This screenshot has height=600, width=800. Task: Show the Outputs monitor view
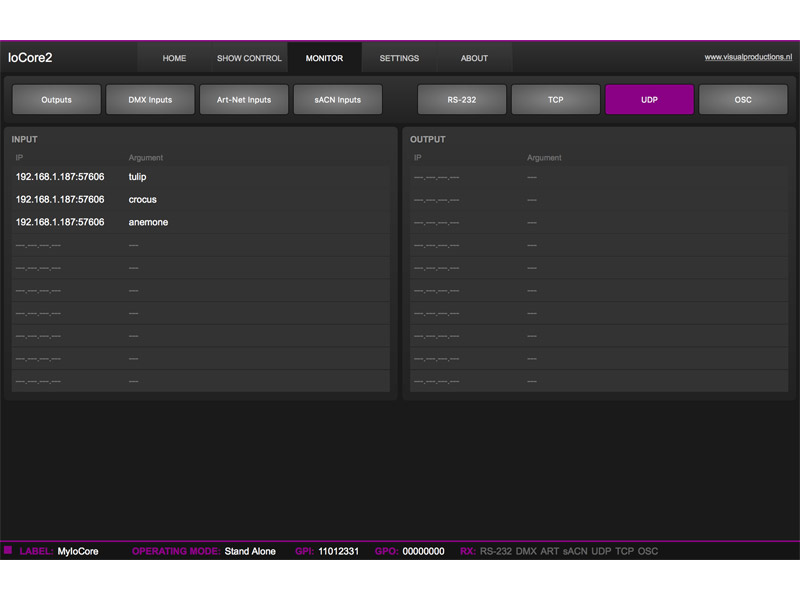pyautogui.click(x=56, y=99)
